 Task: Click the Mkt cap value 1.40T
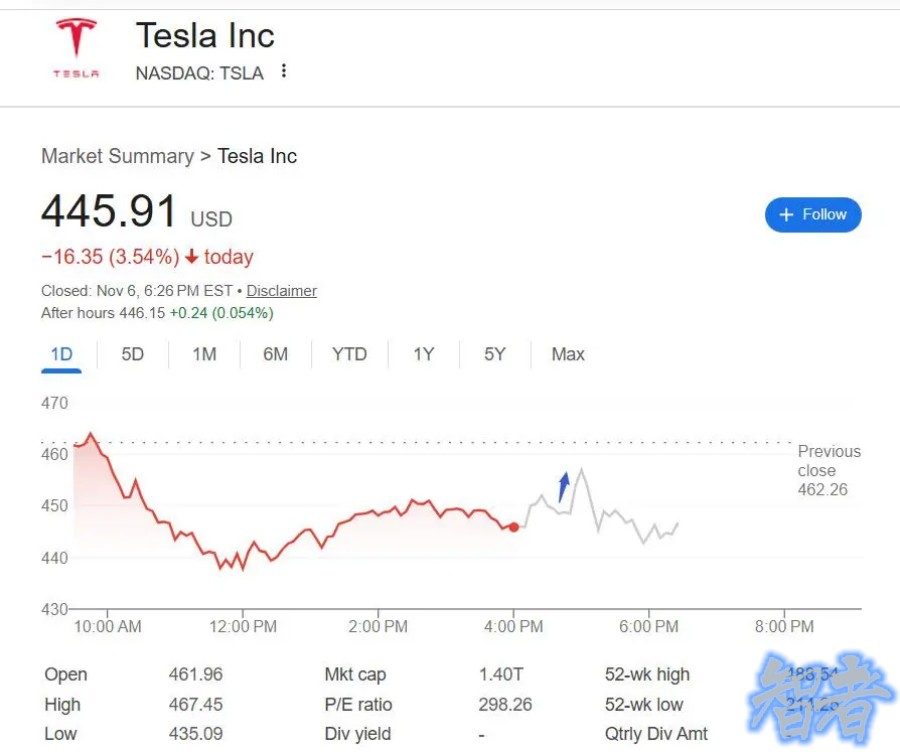coord(500,675)
